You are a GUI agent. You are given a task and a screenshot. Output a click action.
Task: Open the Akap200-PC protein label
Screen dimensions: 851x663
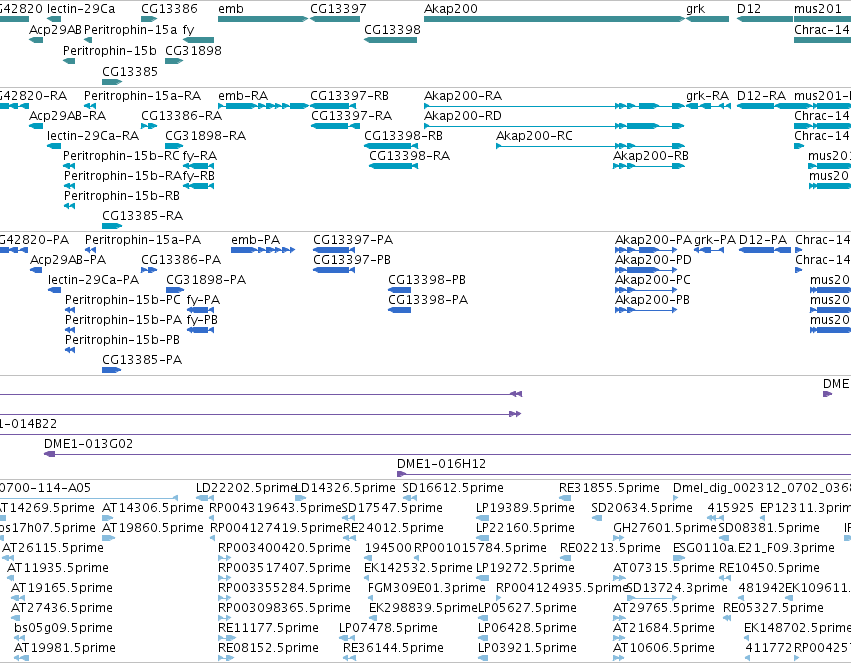(x=653, y=280)
